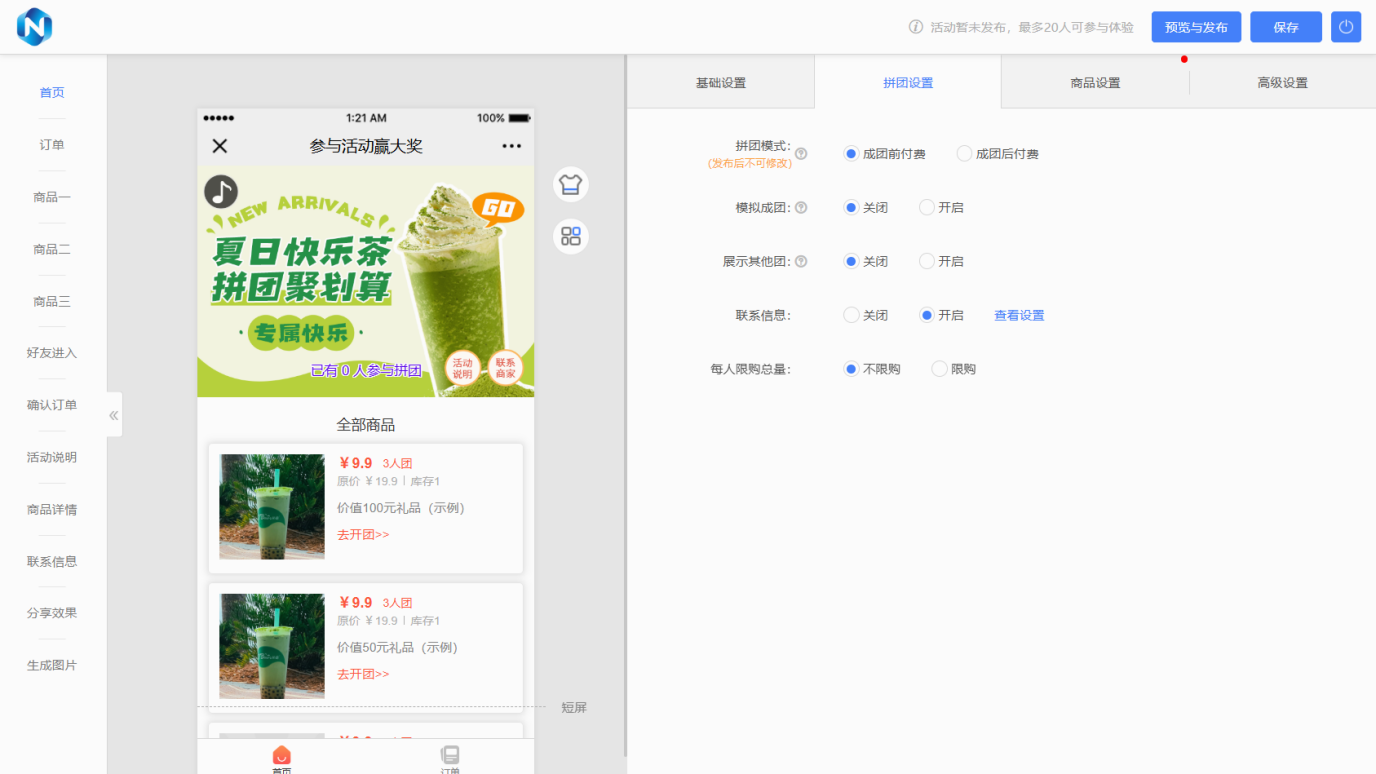Image resolution: width=1376 pixels, height=774 pixels.
Task: Click help icon beside 拼团模式
Action: pos(801,154)
